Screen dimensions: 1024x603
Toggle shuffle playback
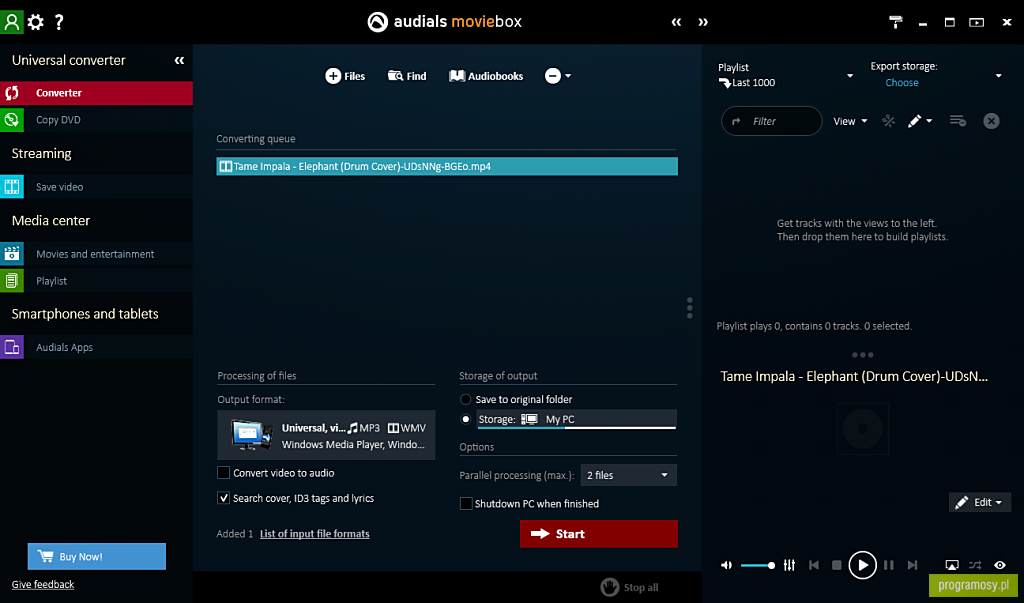(x=975, y=565)
